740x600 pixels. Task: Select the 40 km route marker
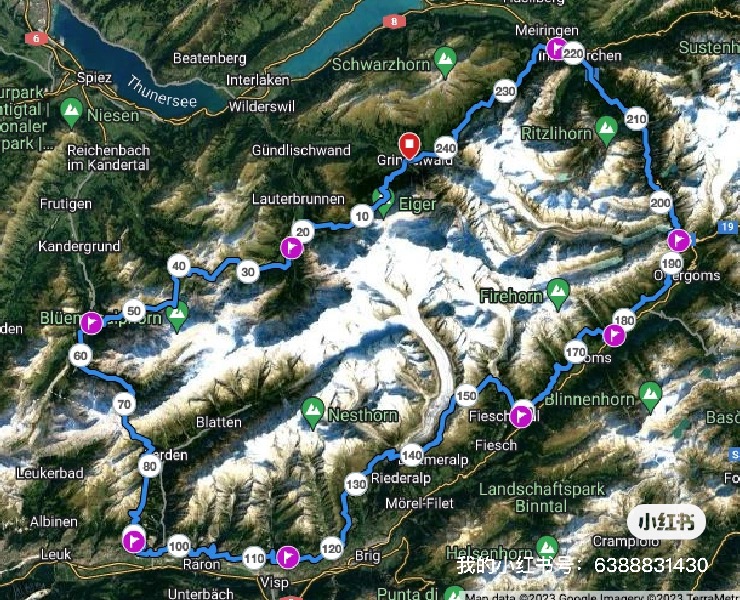(x=179, y=266)
